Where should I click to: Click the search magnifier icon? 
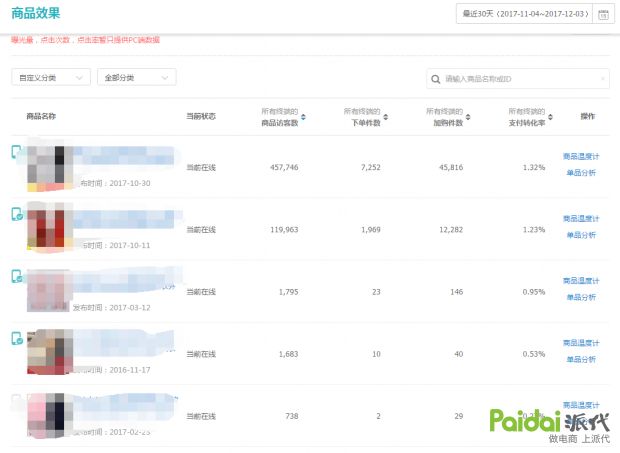pyautogui.click(x=435, y=79)
